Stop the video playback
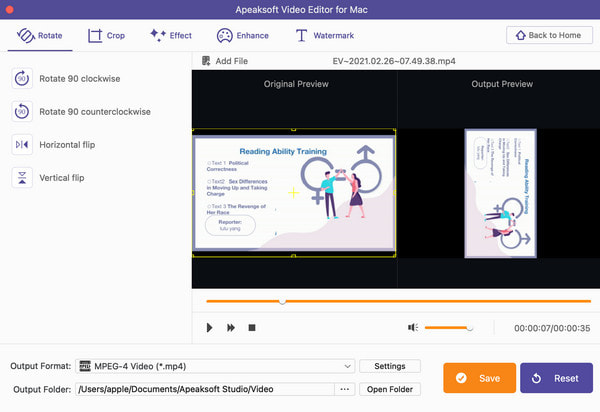This screenshot has height=412, width=600. 252,327
